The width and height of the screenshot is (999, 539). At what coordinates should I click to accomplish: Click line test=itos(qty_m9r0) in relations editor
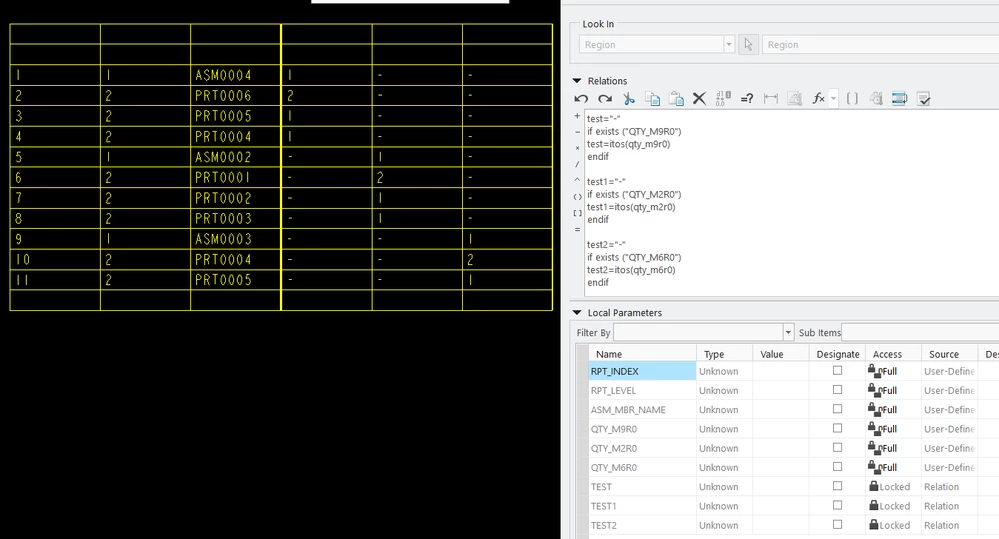point(628,144)
